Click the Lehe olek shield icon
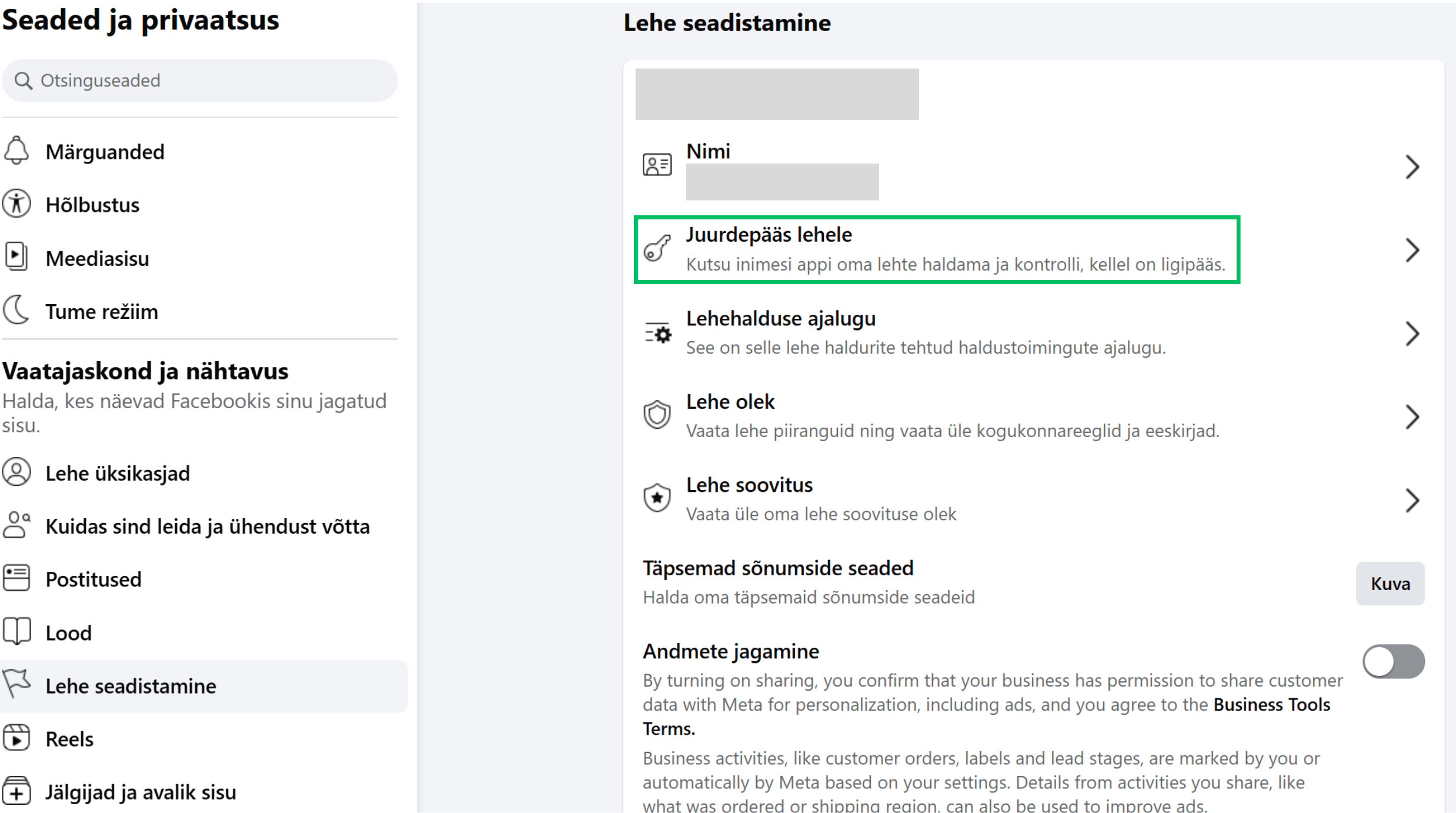This screenshot has width=1456, height=813. tap(657, 415)
